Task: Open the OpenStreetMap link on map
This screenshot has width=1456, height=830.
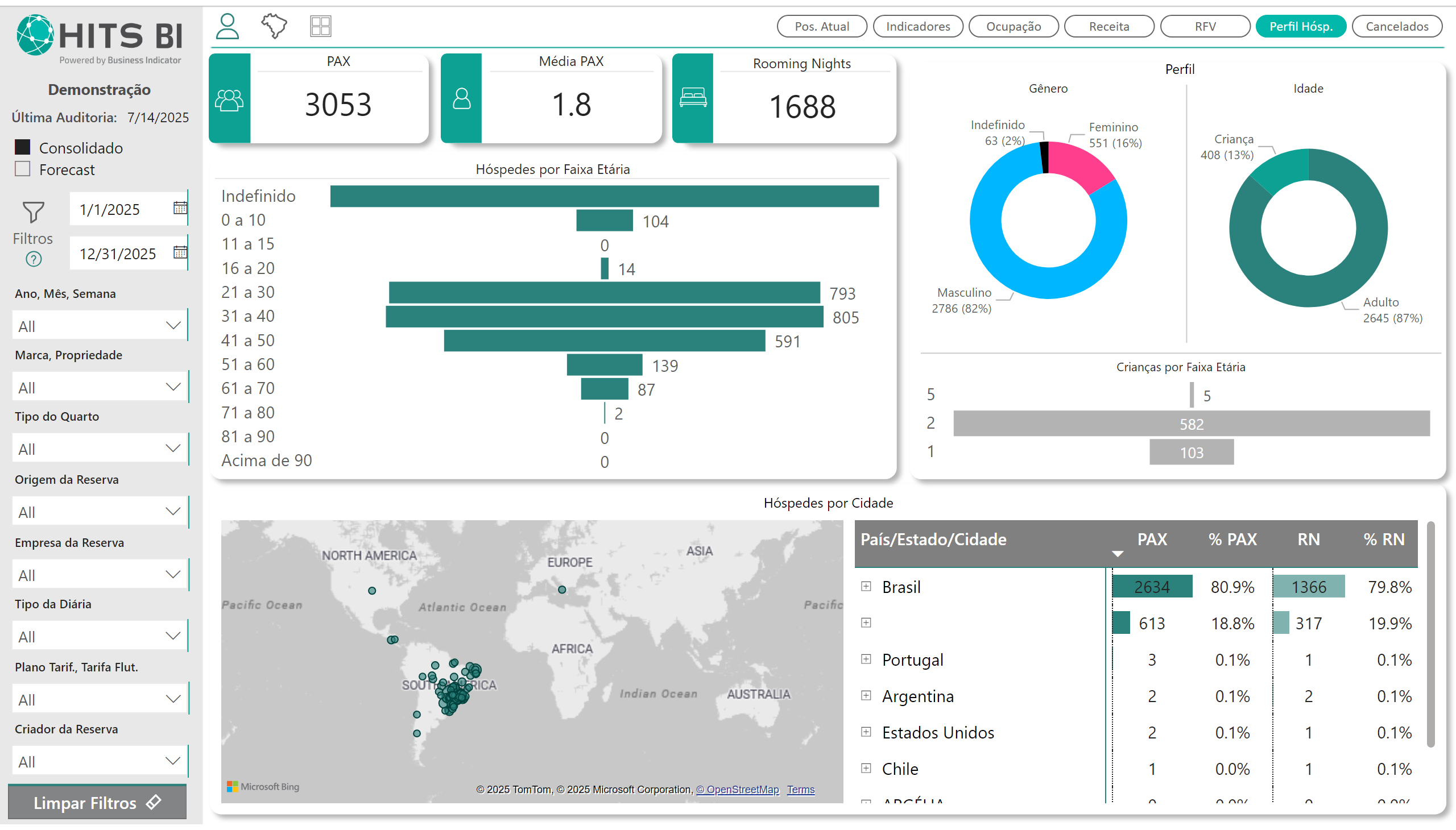Action: click(x=737, y=790)
